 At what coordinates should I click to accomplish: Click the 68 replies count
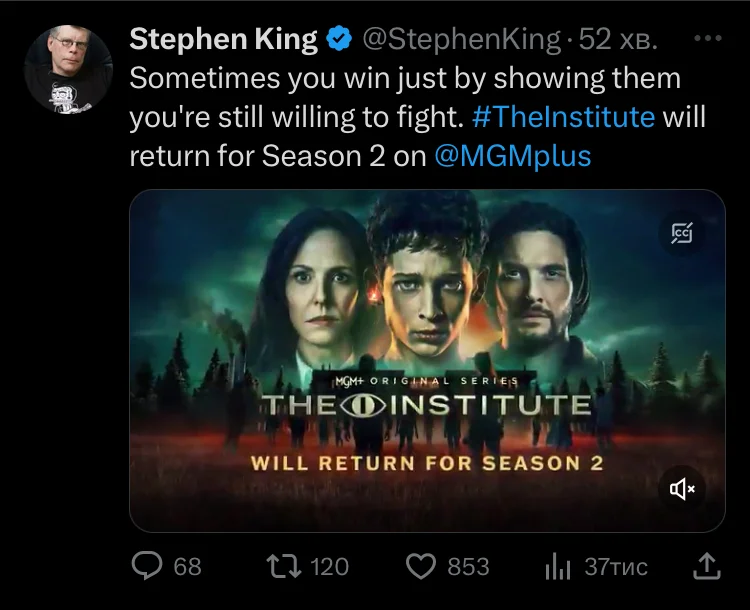tap(188, 566)
